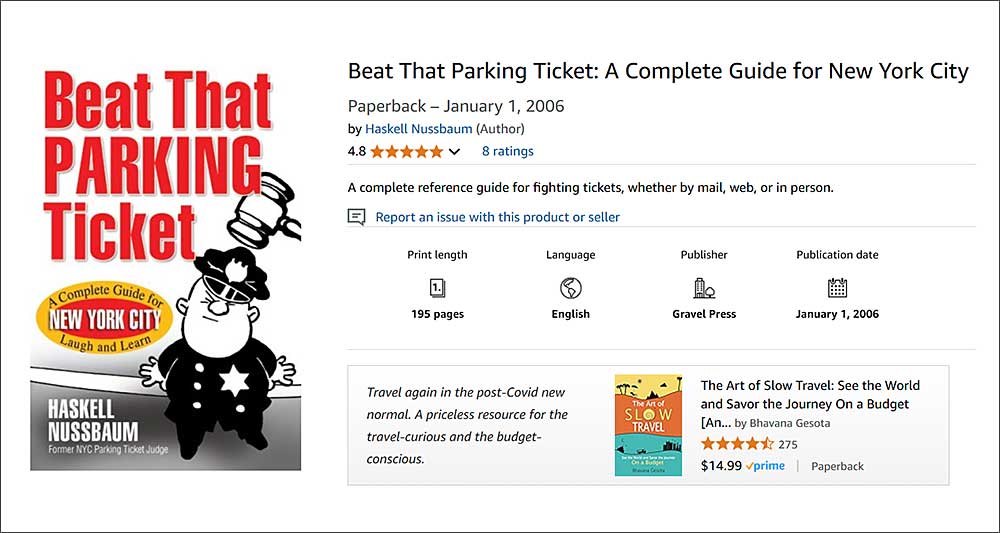Click the star rating of The Art of Slow Travel
Viewport: 1000px width, 533px height.
click(x=736, y=444)
